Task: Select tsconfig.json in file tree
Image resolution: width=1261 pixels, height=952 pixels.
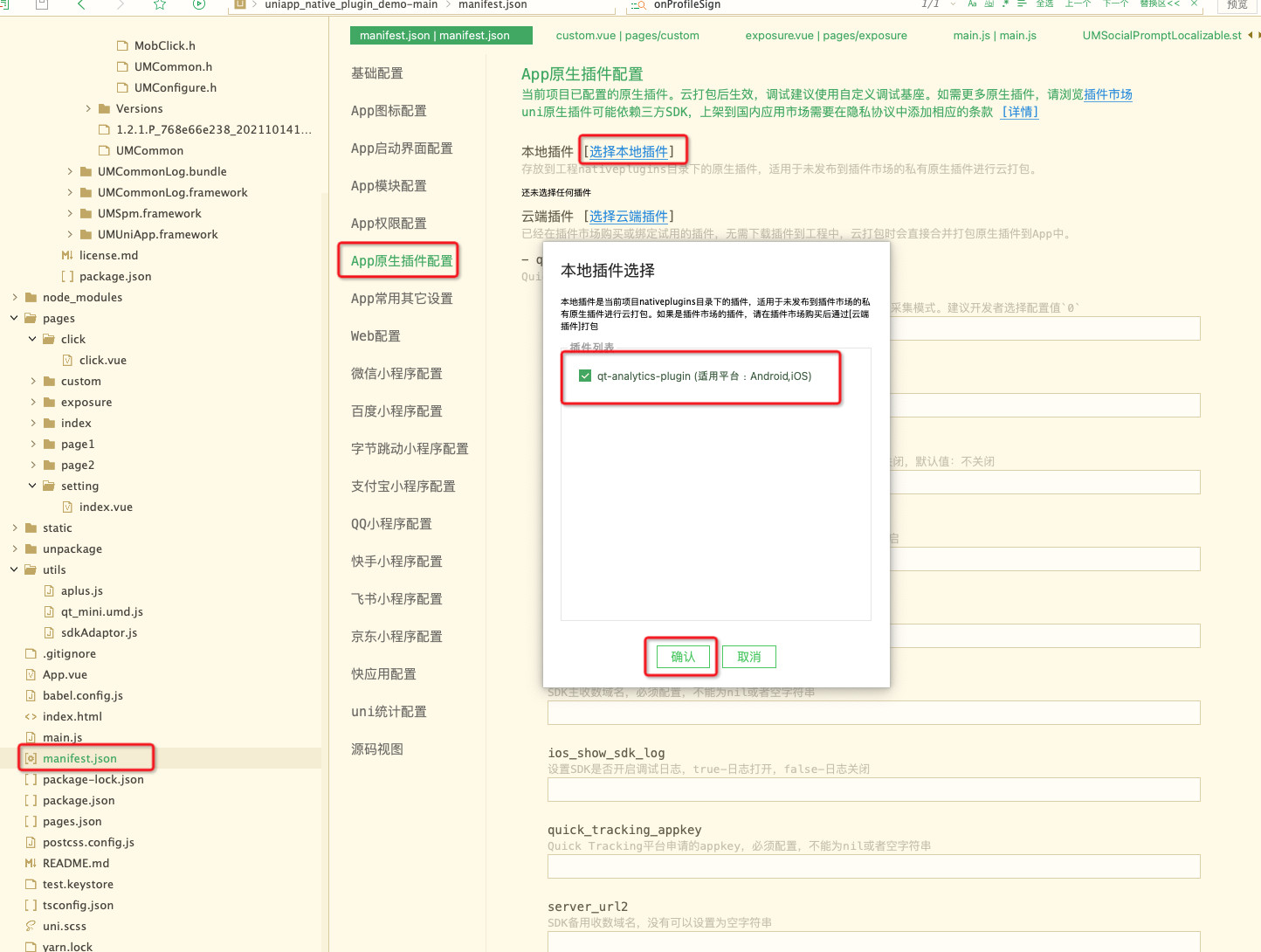Action: tap(78, 905)
